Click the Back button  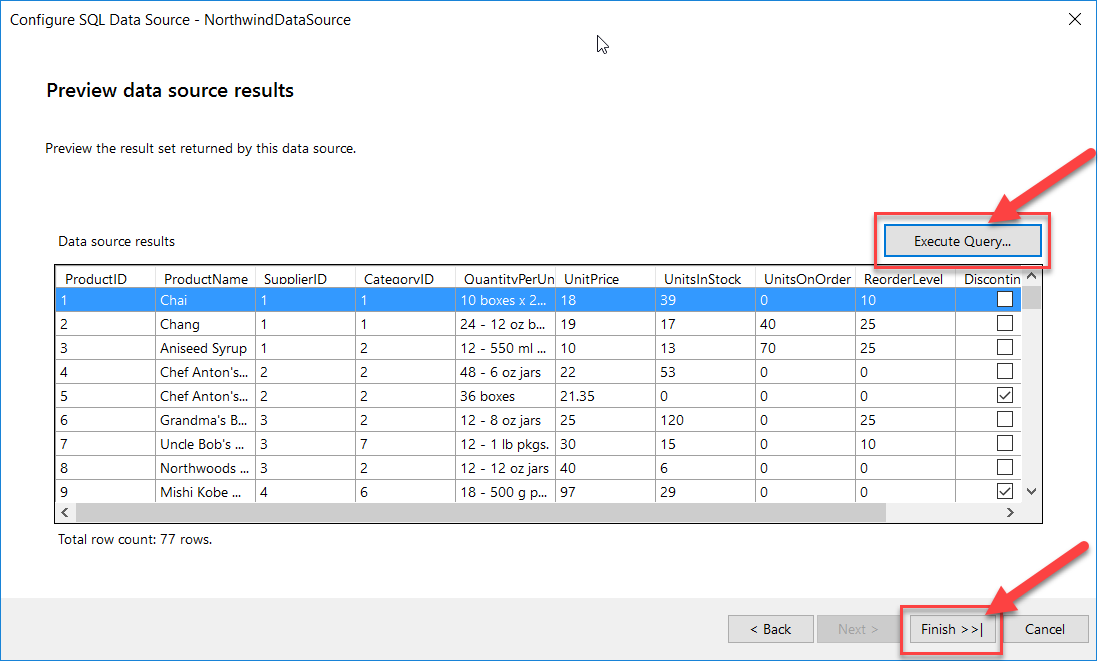[770, 629]
